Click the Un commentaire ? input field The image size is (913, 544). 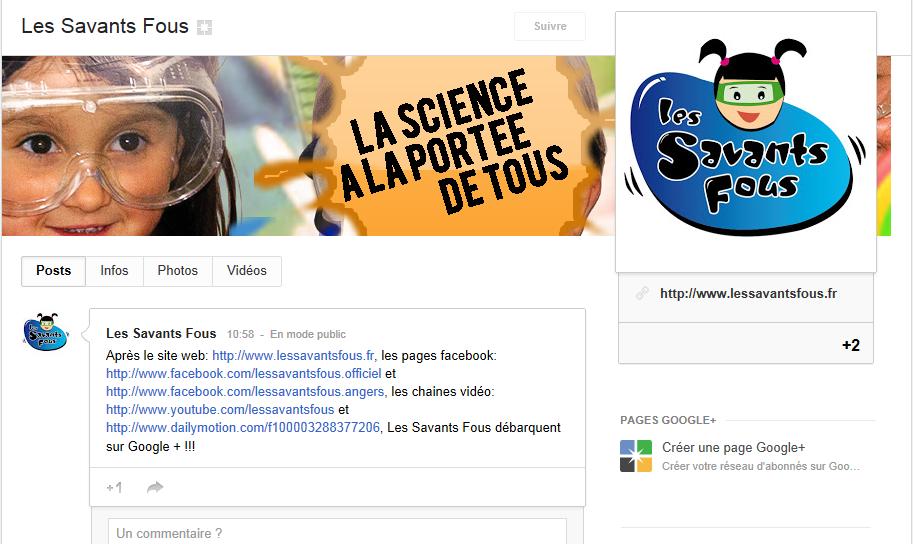(337, 532)
